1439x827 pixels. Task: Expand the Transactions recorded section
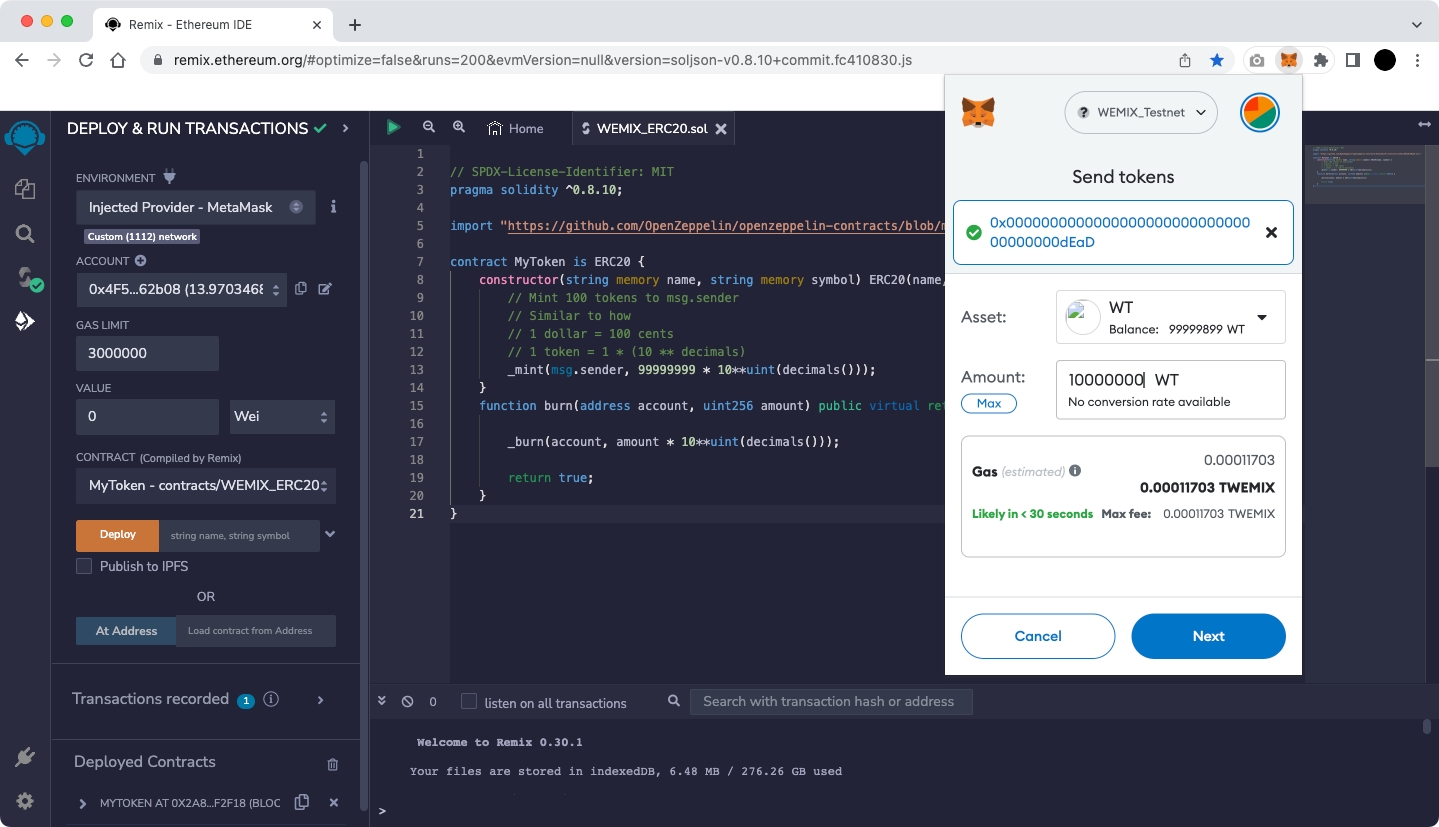320,700
